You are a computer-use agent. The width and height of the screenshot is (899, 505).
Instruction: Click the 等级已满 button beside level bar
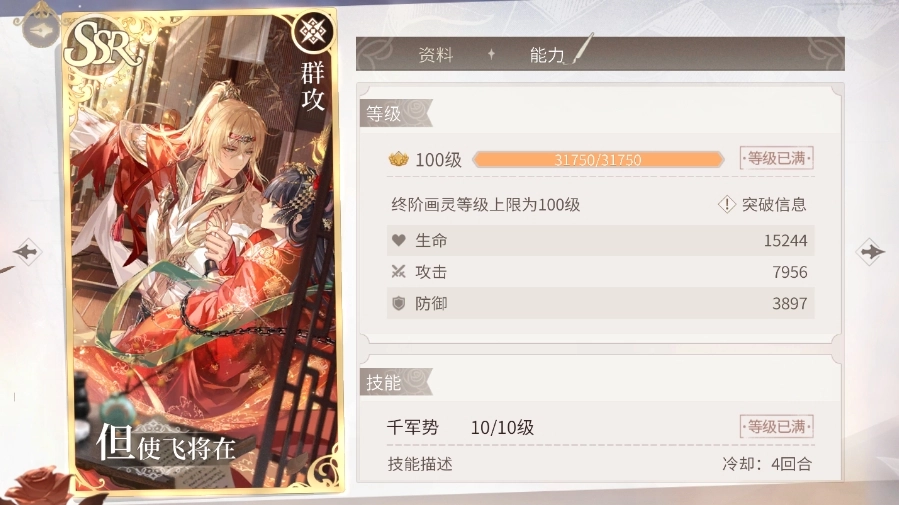coord(777,158)
